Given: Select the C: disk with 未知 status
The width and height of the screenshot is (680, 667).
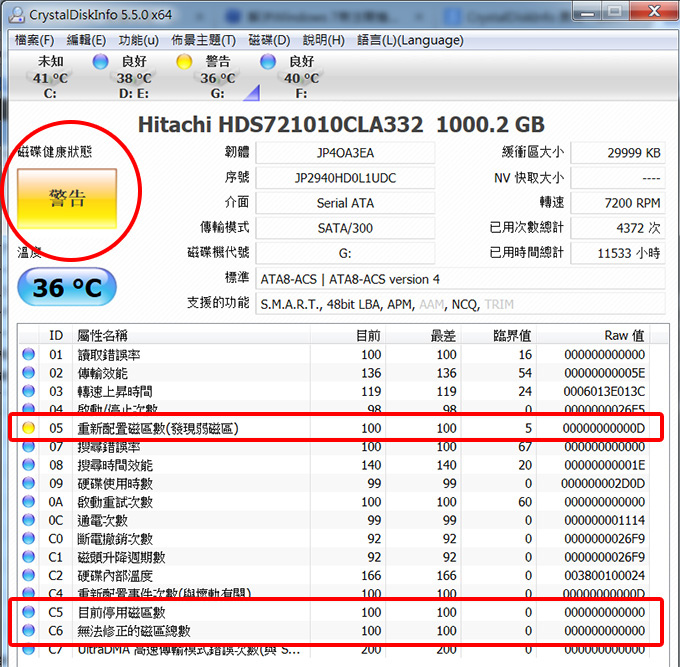Looking at the screenshot, I should (50, 77).
